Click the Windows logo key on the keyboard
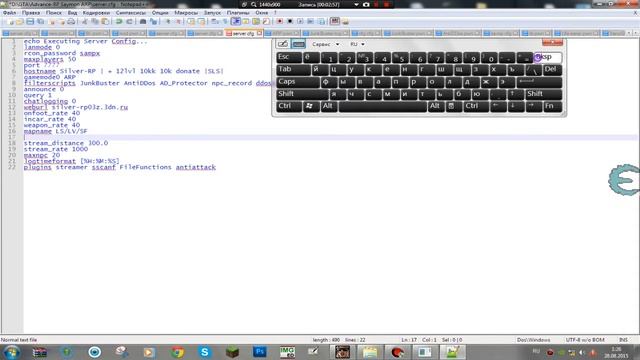 pyautogui.click(x=311, y=107)
